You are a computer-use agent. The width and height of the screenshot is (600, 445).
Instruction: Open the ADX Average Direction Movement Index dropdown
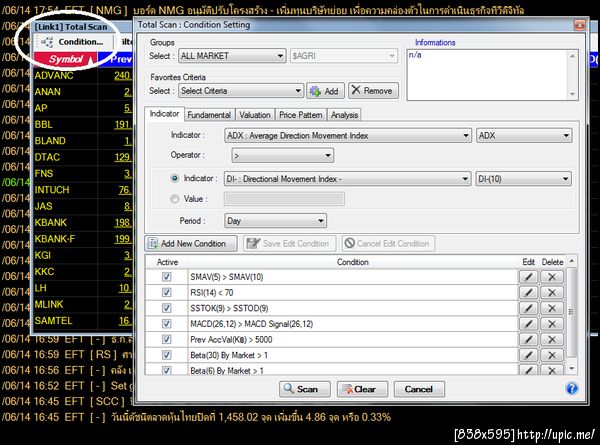point(347,135)
